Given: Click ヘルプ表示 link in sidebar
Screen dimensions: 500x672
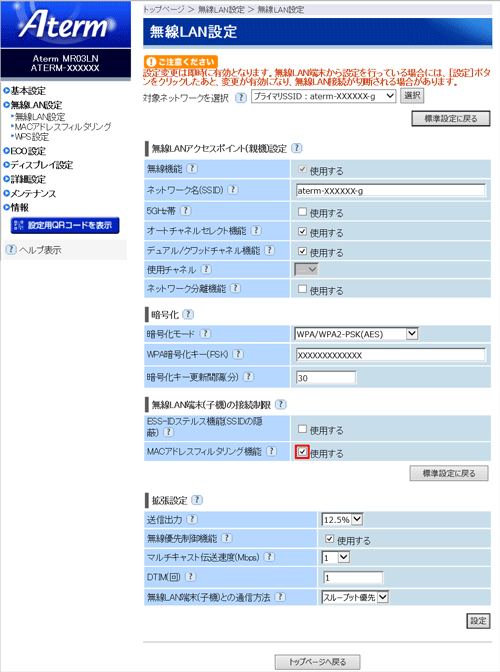Looking at the screenshot, I should click(40, 250).
